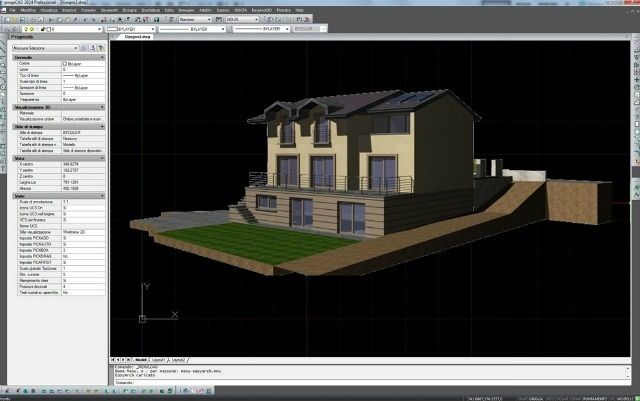Toggle the layer light bulb on/off icon
Viewport: 640px width, 401px height.
26,29
